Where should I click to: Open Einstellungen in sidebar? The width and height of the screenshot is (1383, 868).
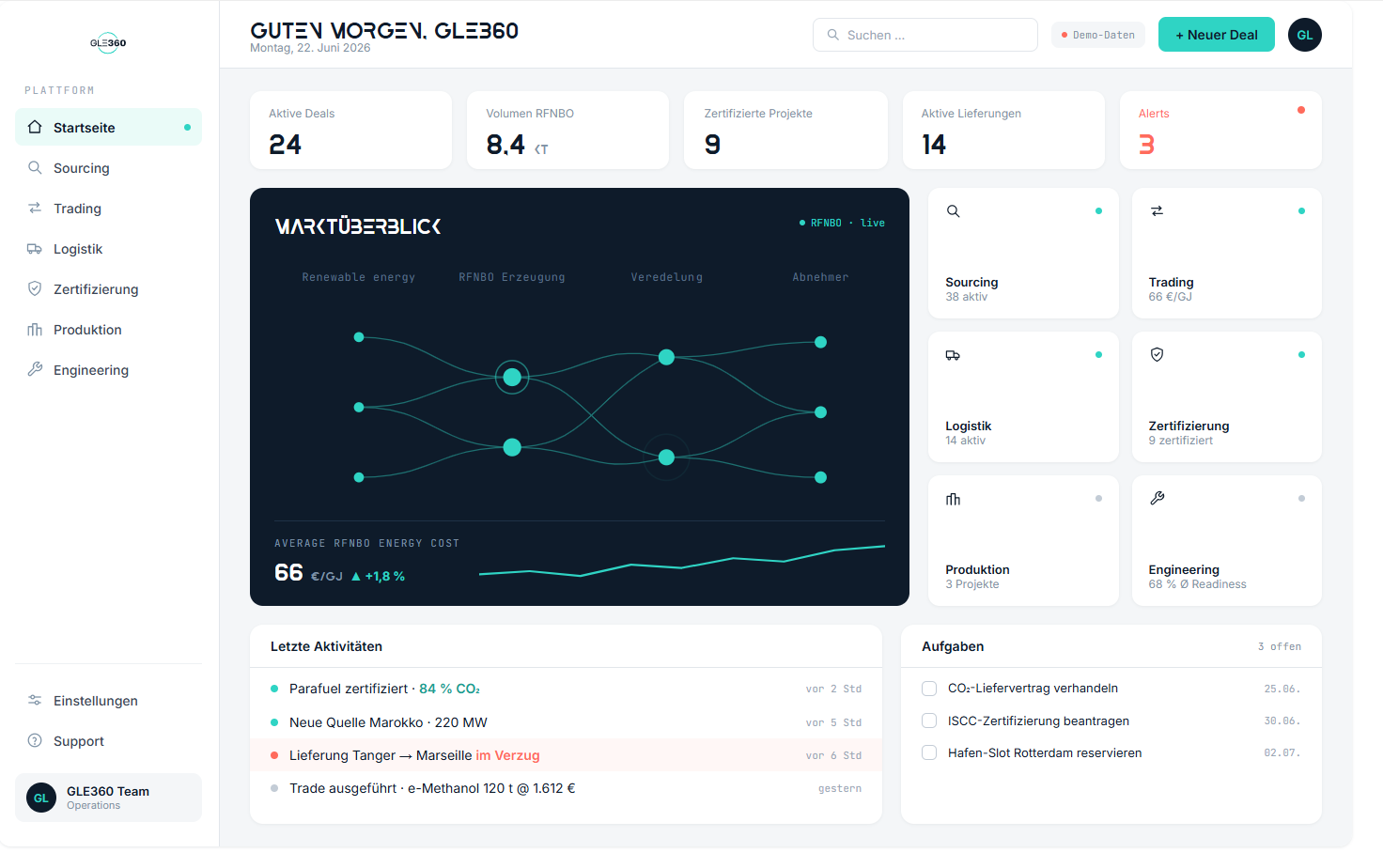(x=108, y=700)
